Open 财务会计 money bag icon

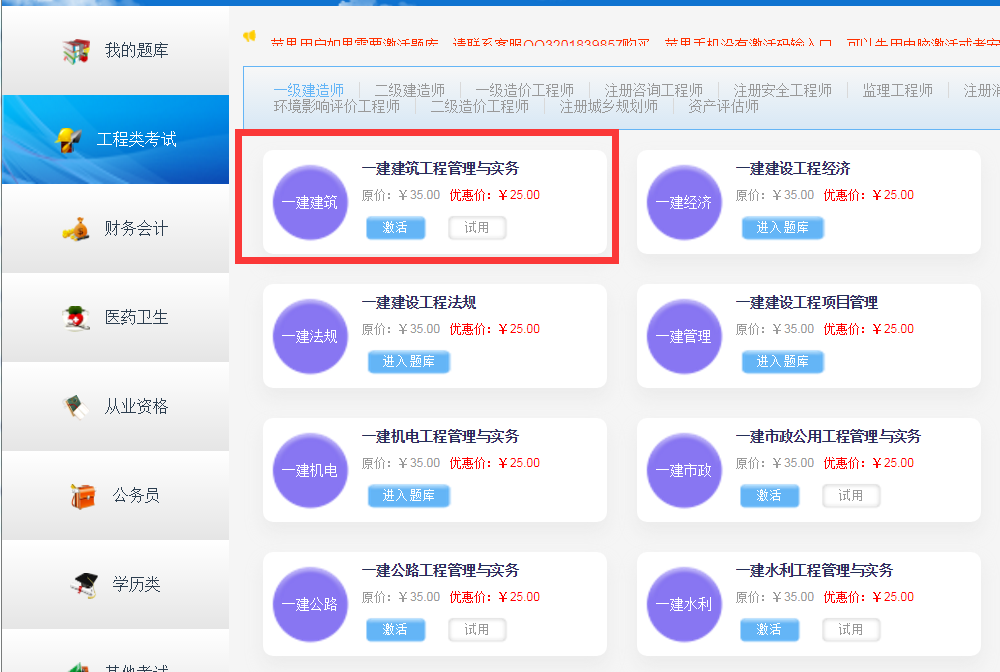[x=75, y=229]
